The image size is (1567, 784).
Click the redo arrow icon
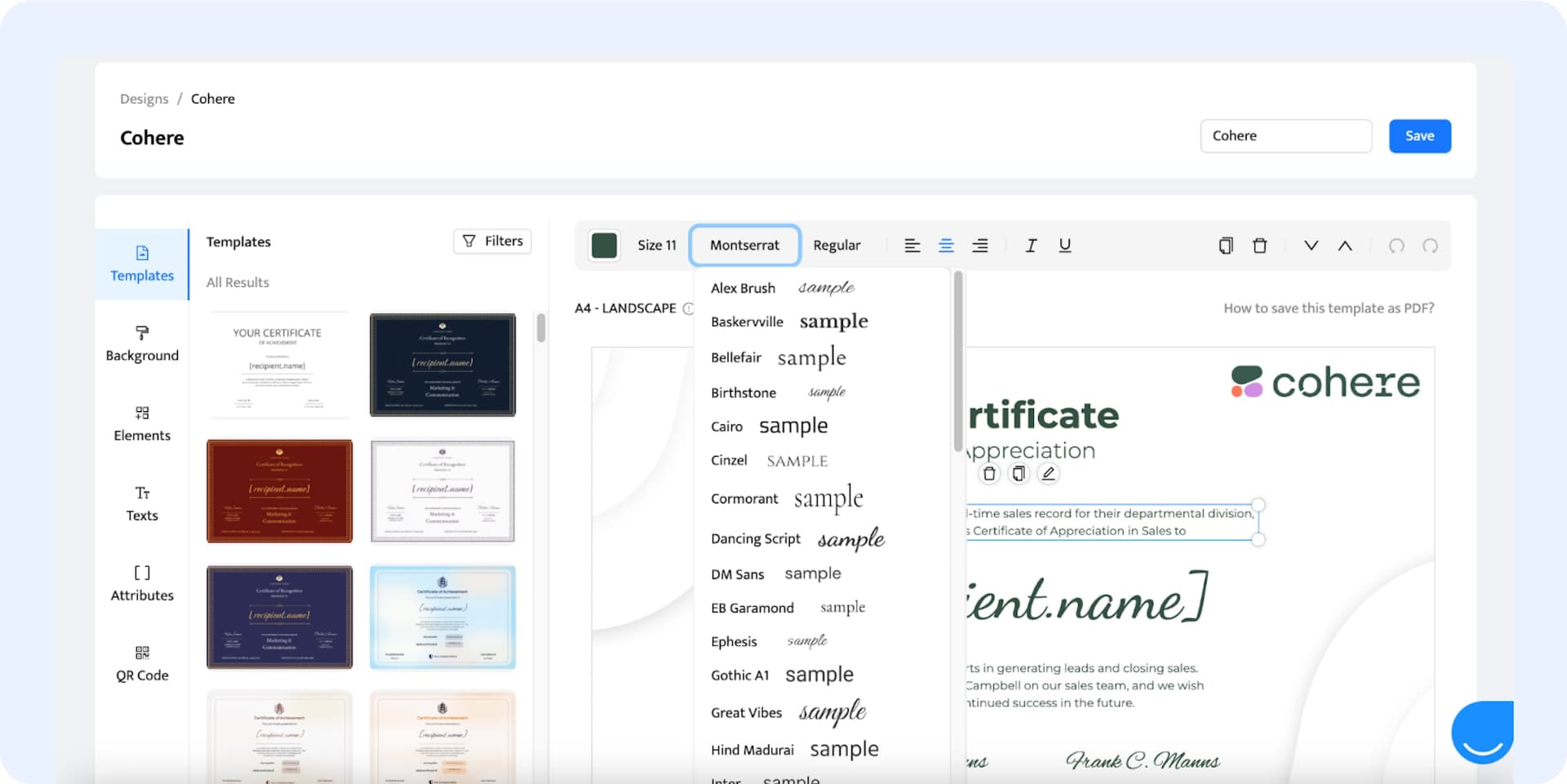(1430, 246)
